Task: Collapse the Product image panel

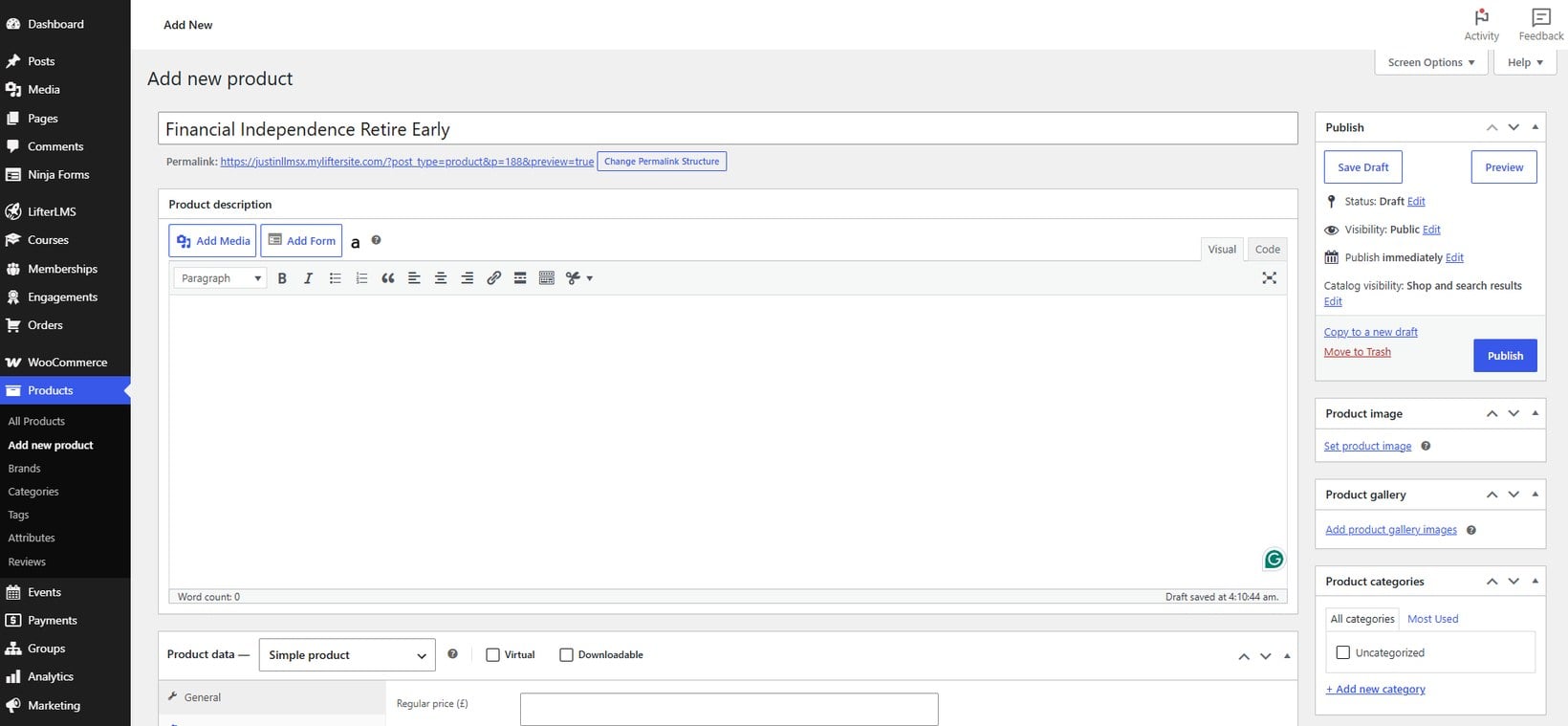Action: [1535, 413]
